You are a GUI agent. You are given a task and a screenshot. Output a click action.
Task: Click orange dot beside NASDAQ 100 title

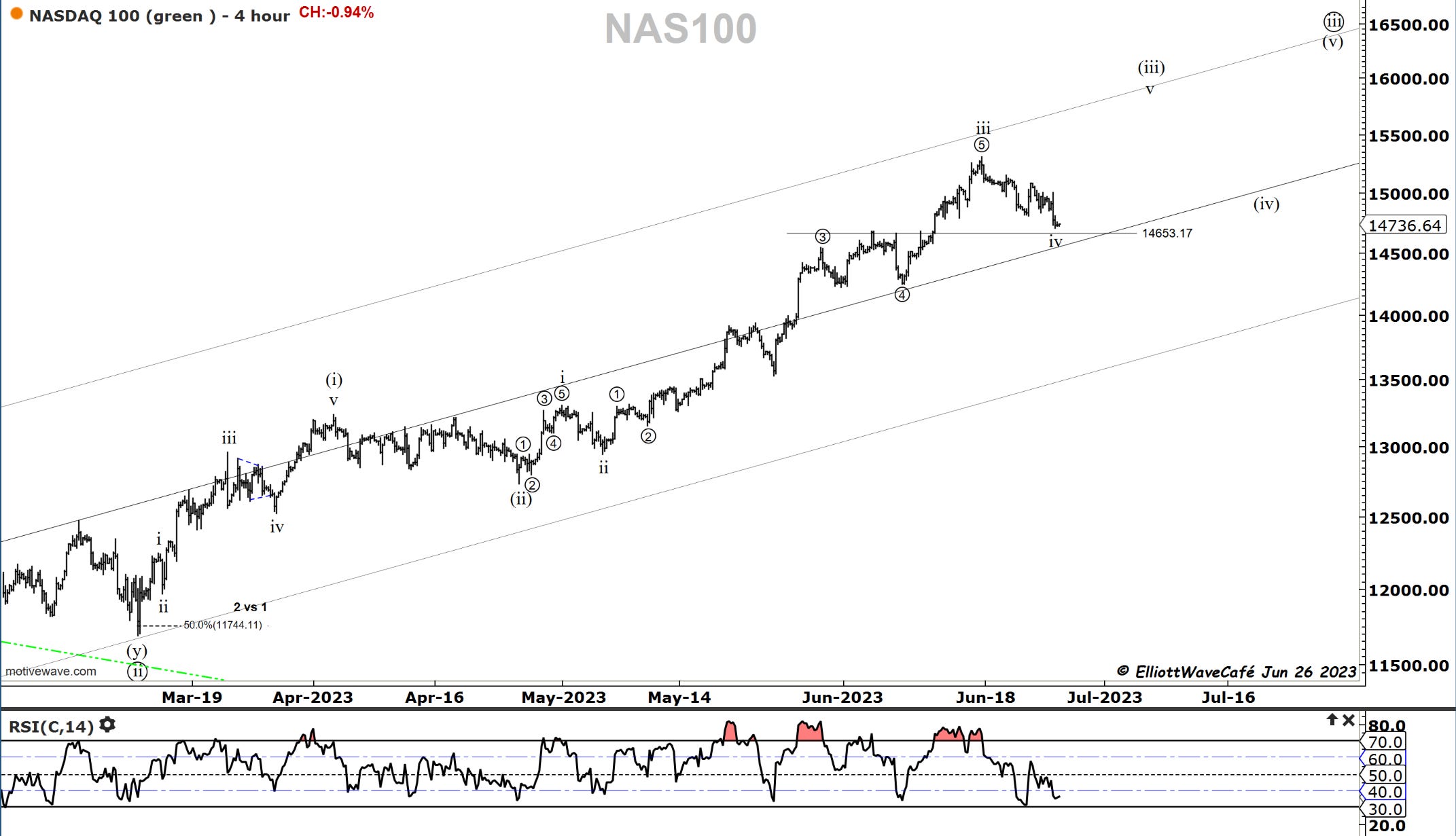[x=16, y=14]
